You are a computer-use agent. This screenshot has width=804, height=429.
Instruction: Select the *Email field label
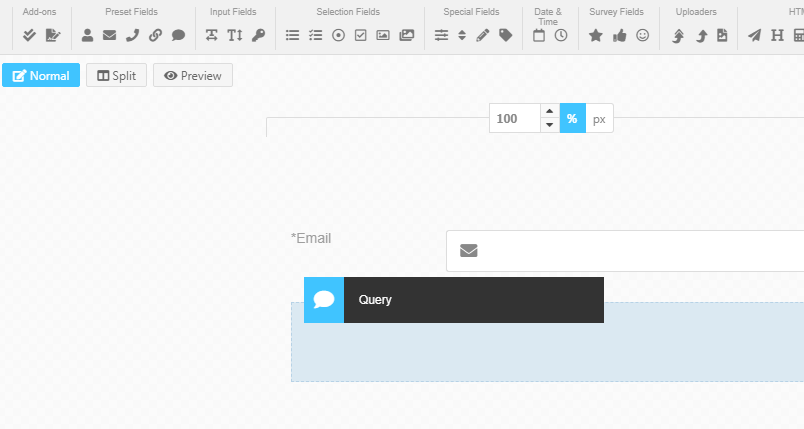pyautogui.click(x=311, y=238)
